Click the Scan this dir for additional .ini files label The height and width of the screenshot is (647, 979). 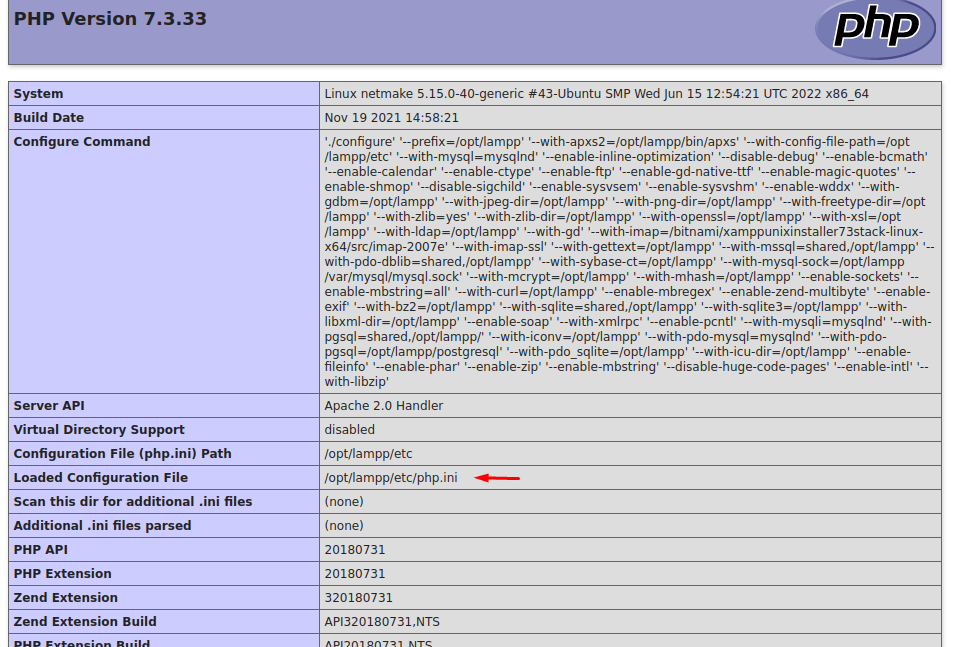[x=133, y=502]
